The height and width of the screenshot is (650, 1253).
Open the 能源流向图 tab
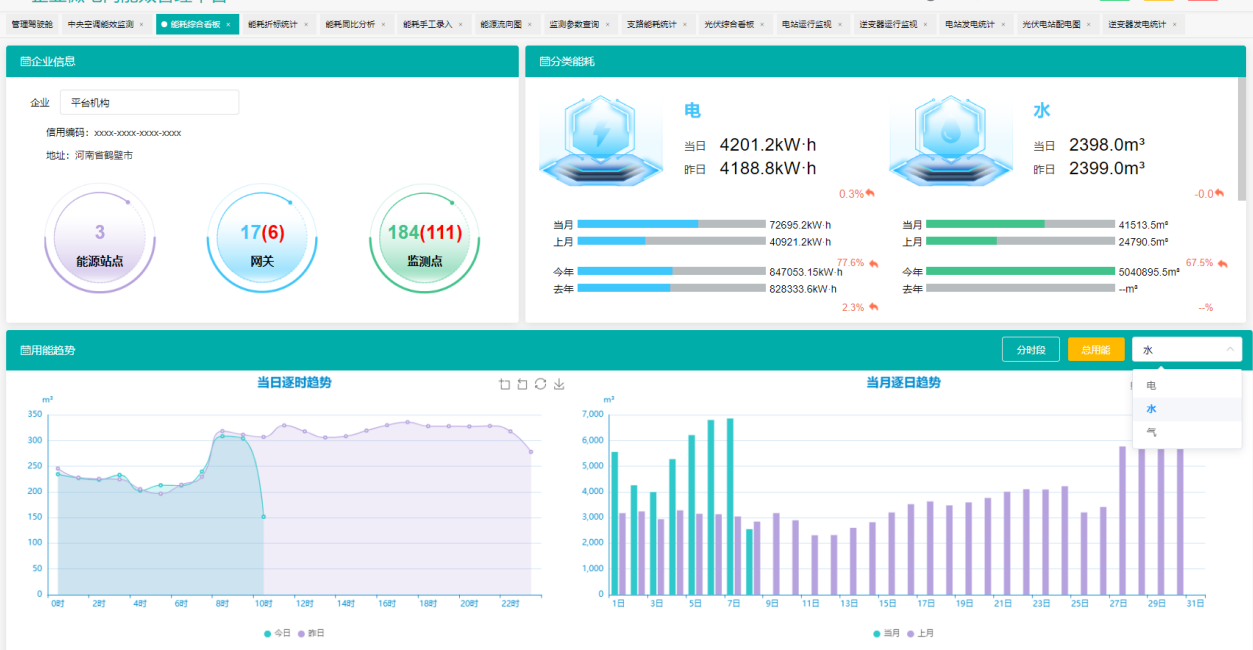tap(501, 24)
